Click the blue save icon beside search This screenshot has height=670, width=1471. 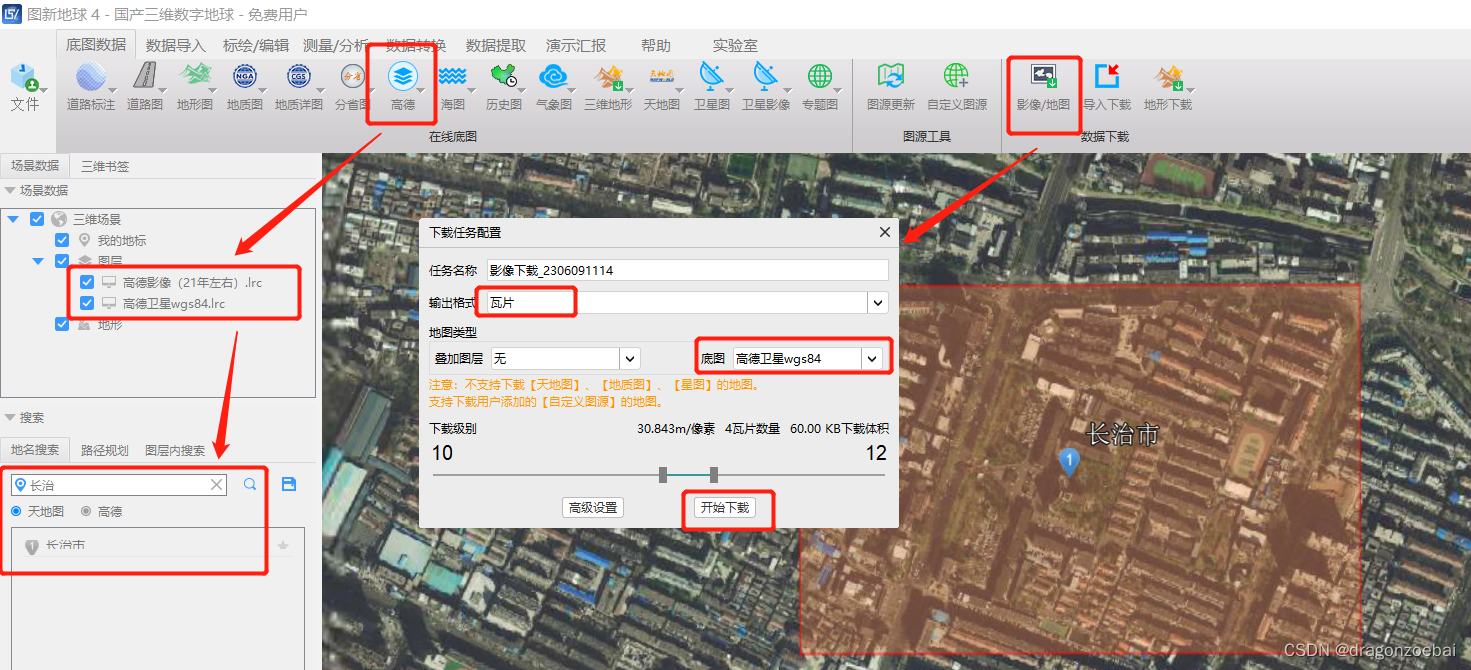coord(289,484)
